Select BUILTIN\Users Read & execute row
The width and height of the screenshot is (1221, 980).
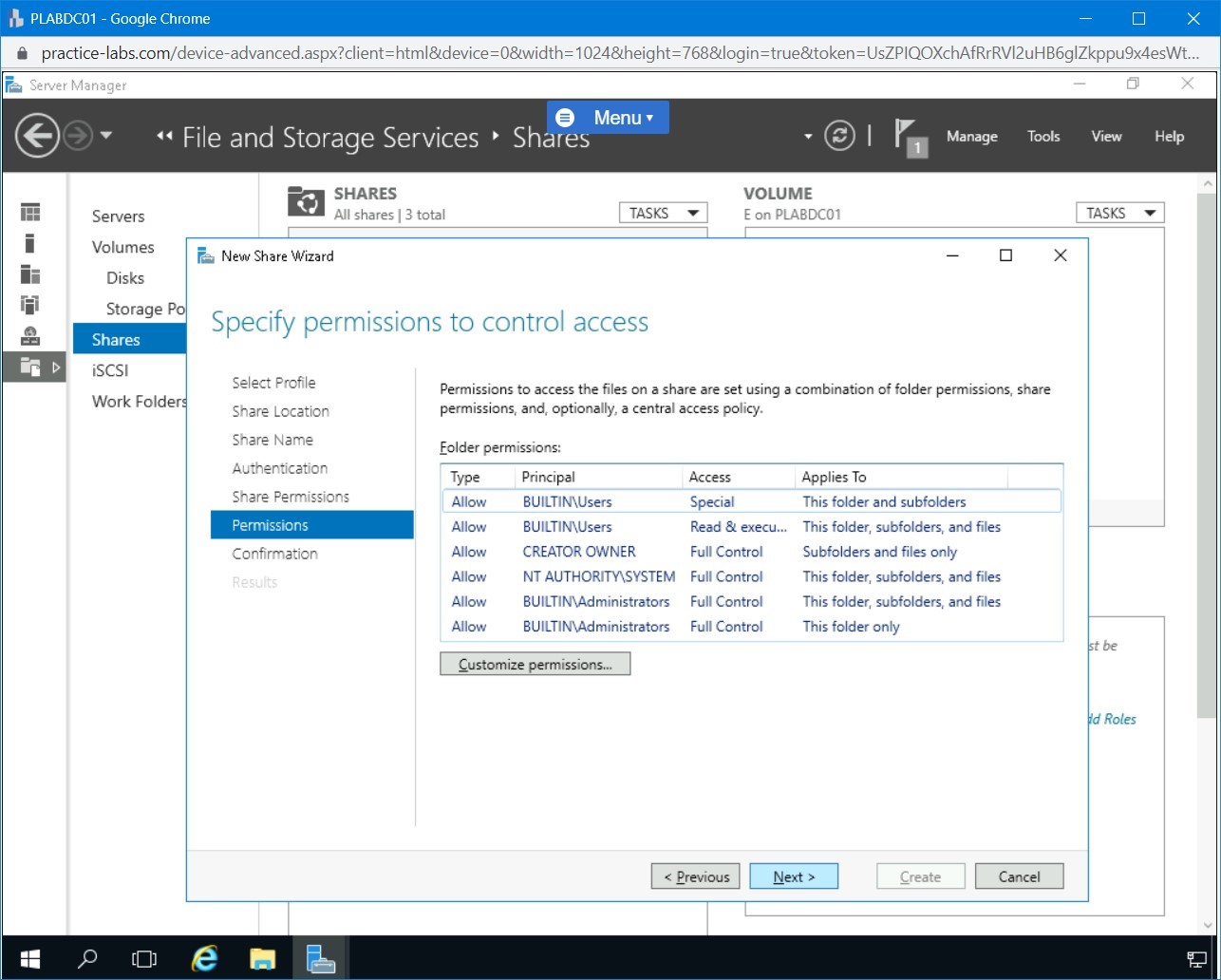coord(751,527)
